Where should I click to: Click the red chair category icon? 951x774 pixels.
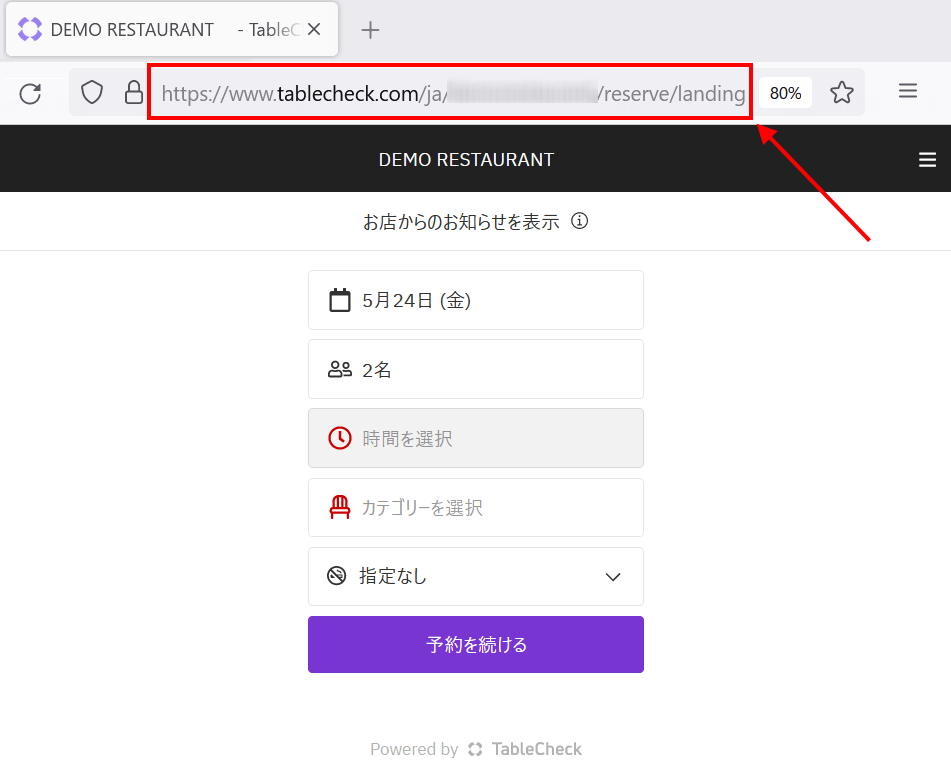tap(340, 508)
